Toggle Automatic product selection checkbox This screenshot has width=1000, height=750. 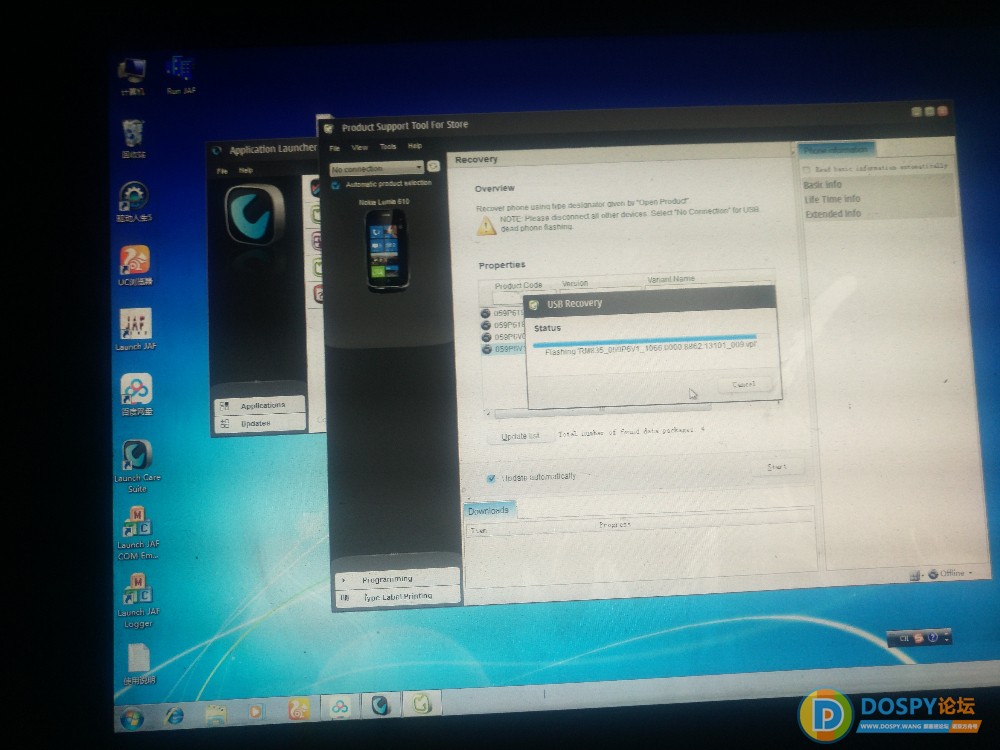tap(335, 185)
